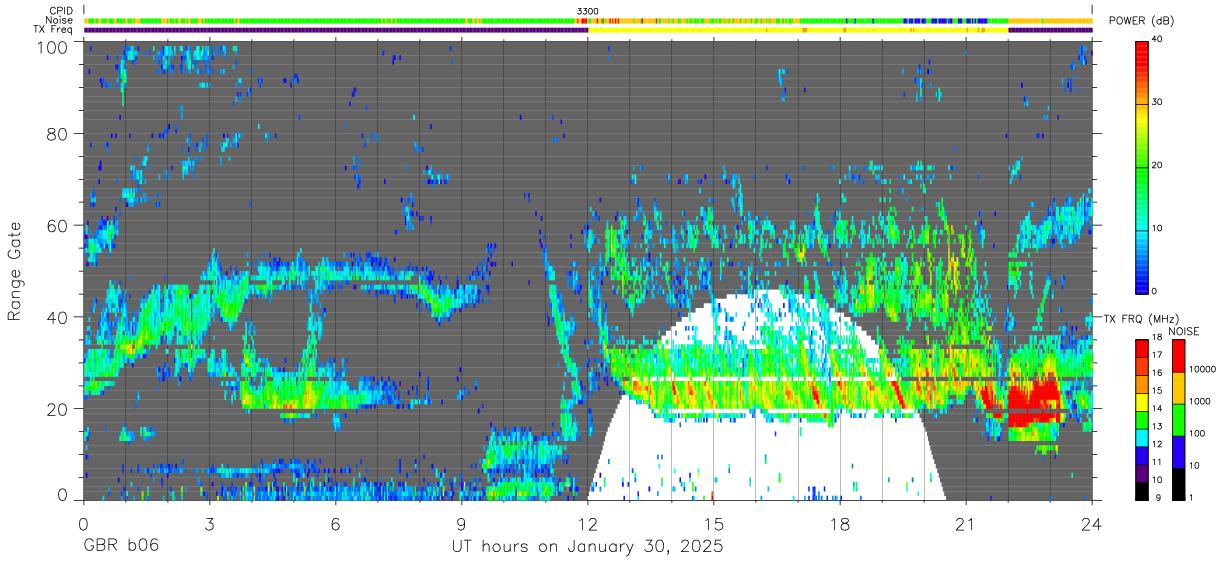The height and width of the screenshot is (567, 1228).
Task: Click the red 10000 noise level swatch
Action: click(1179, 357)
